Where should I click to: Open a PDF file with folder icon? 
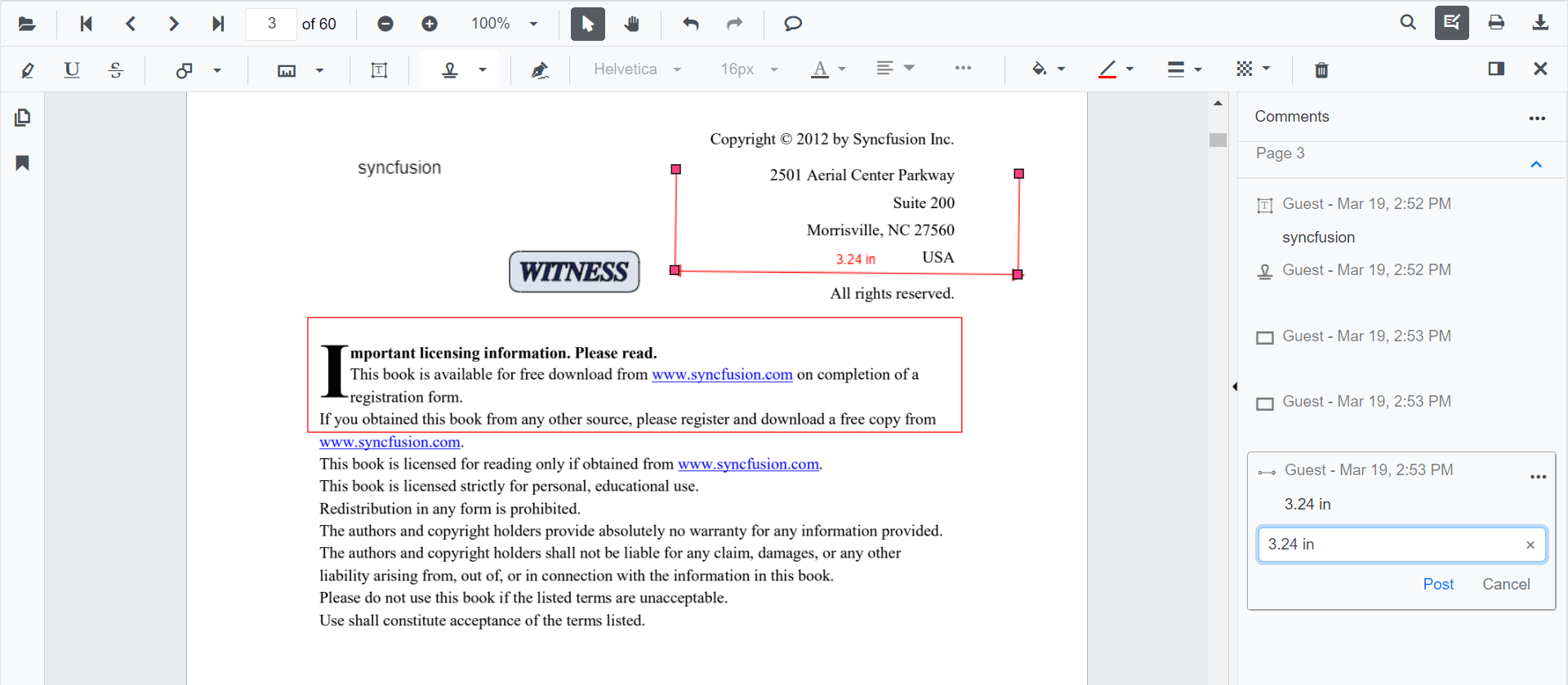point(27,24)
